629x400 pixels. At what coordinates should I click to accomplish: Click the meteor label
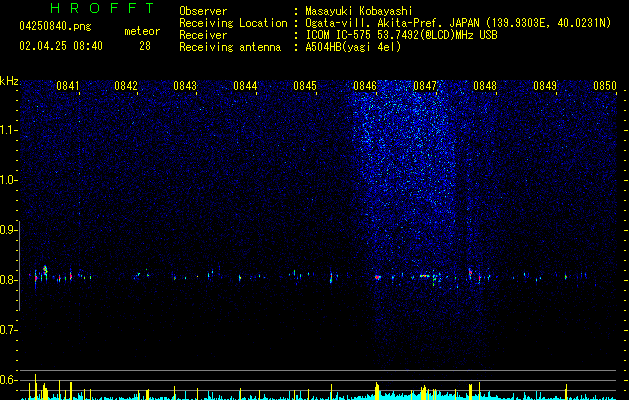pos(142,31)
